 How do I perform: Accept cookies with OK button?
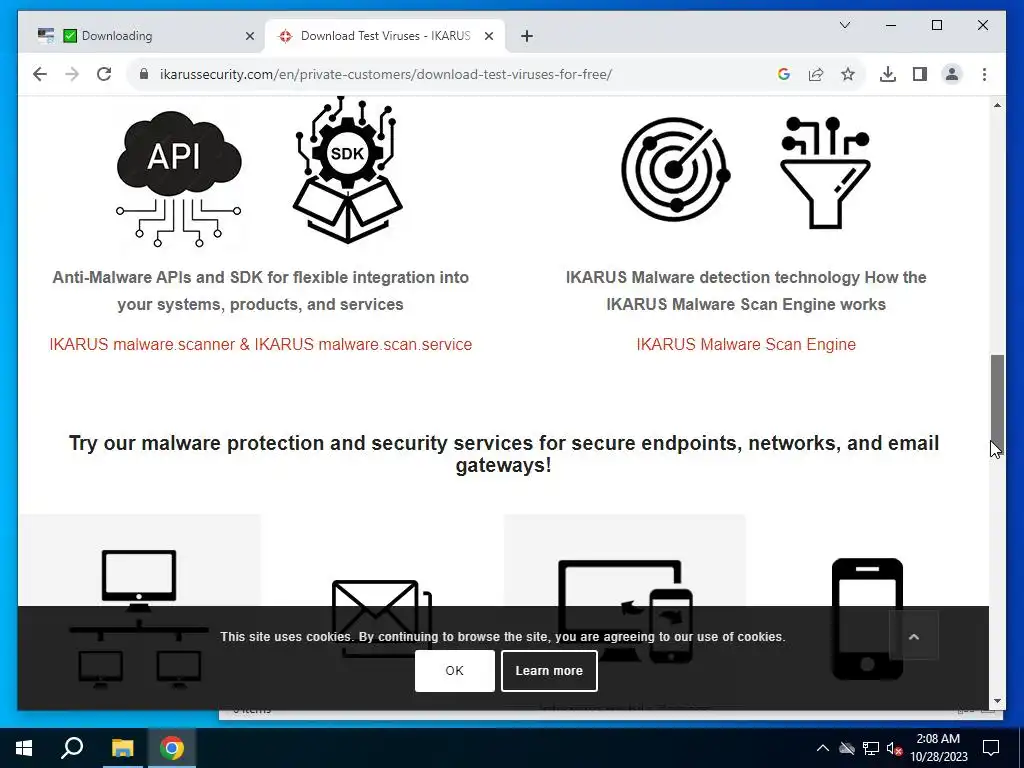[455, 671]
